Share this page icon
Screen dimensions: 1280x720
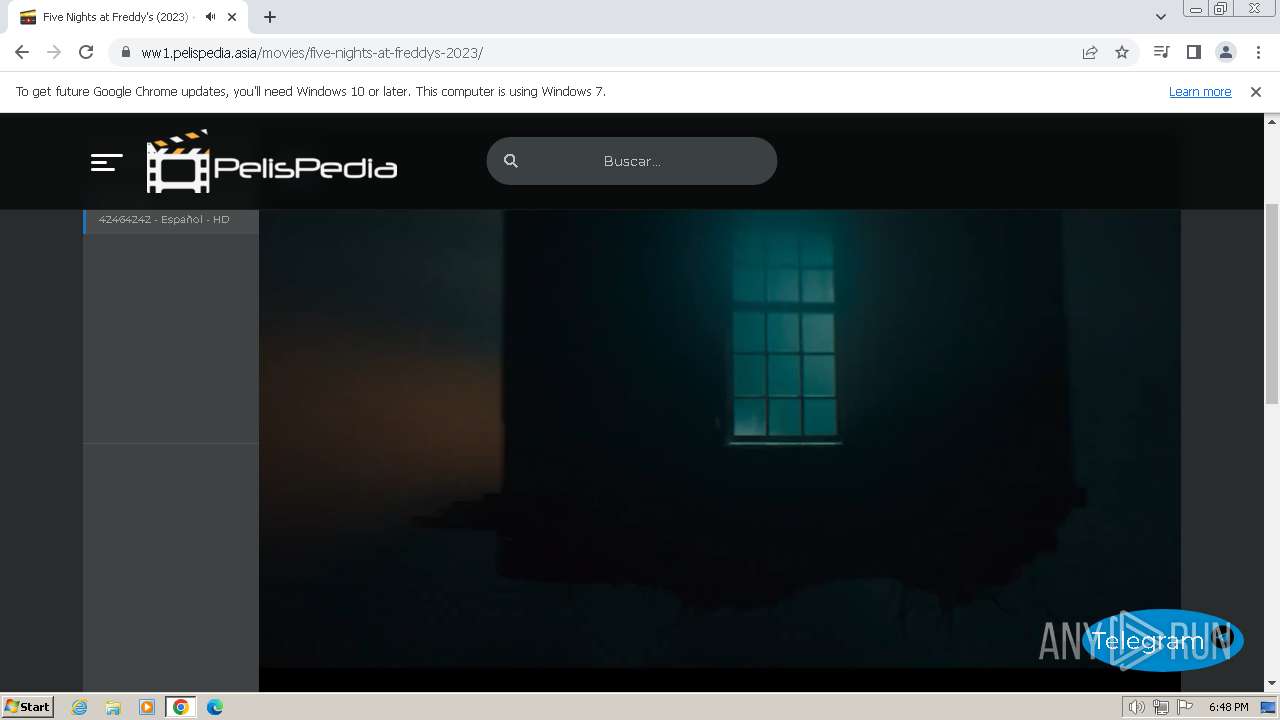[x=1090, y=53]
